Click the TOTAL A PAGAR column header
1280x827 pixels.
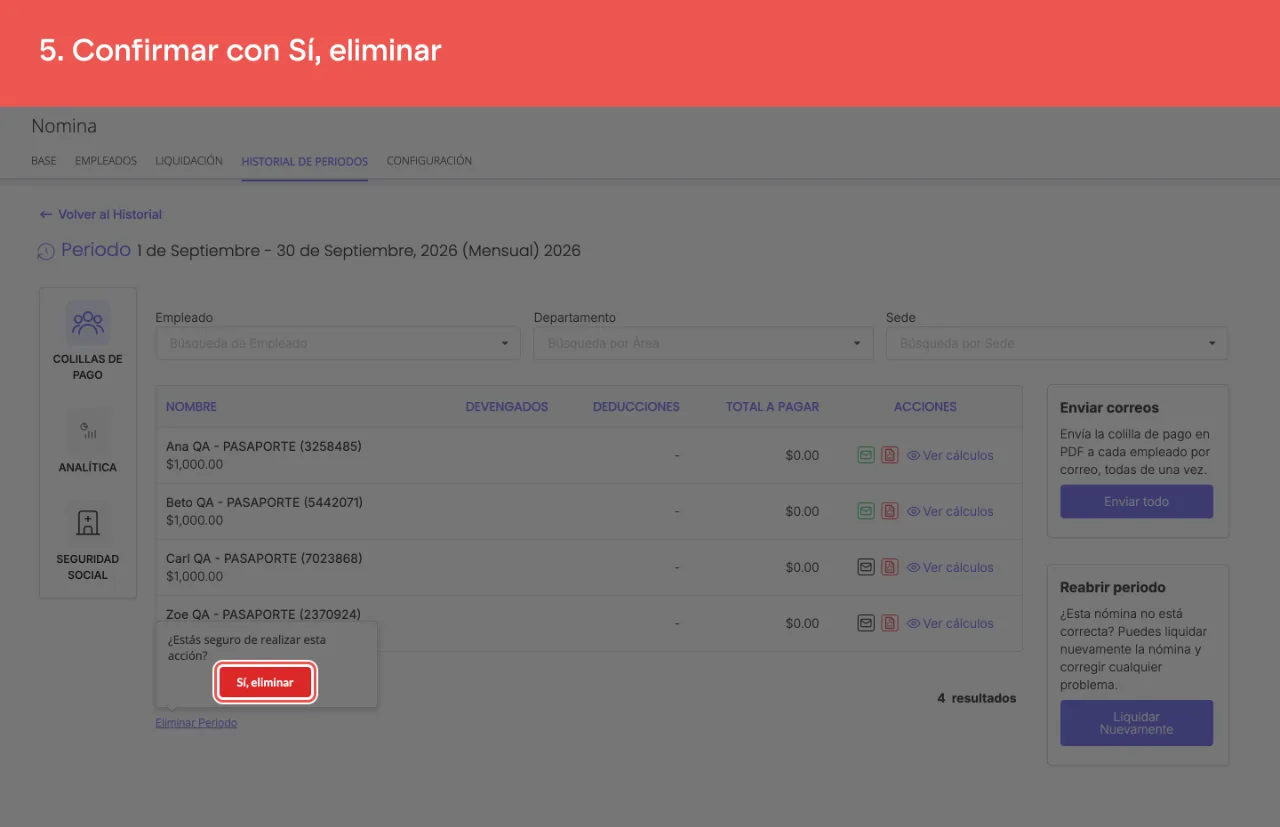[772, 407]
